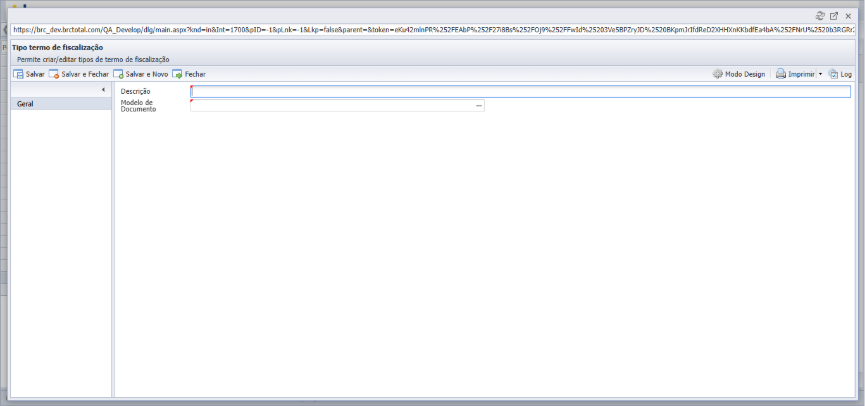Image resolution: width=865 pixels, height=406 pixels.
Task: Click the Salvar e Fechar label
Action: [85, 74]
